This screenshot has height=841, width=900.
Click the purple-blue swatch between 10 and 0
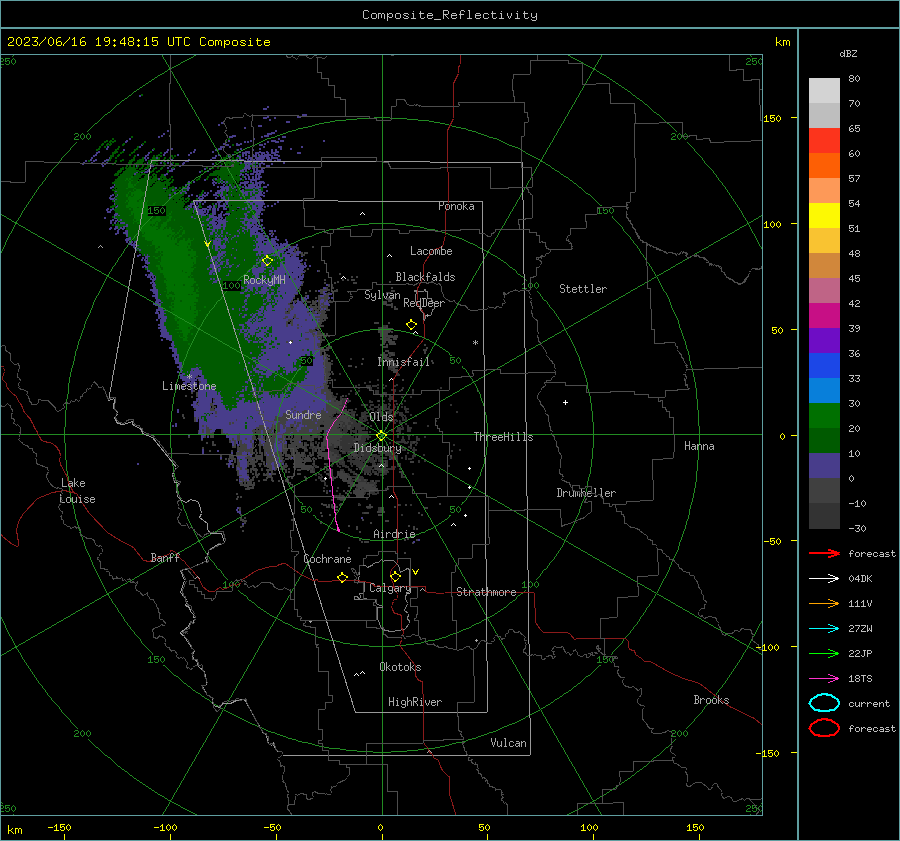click(824, 466)
